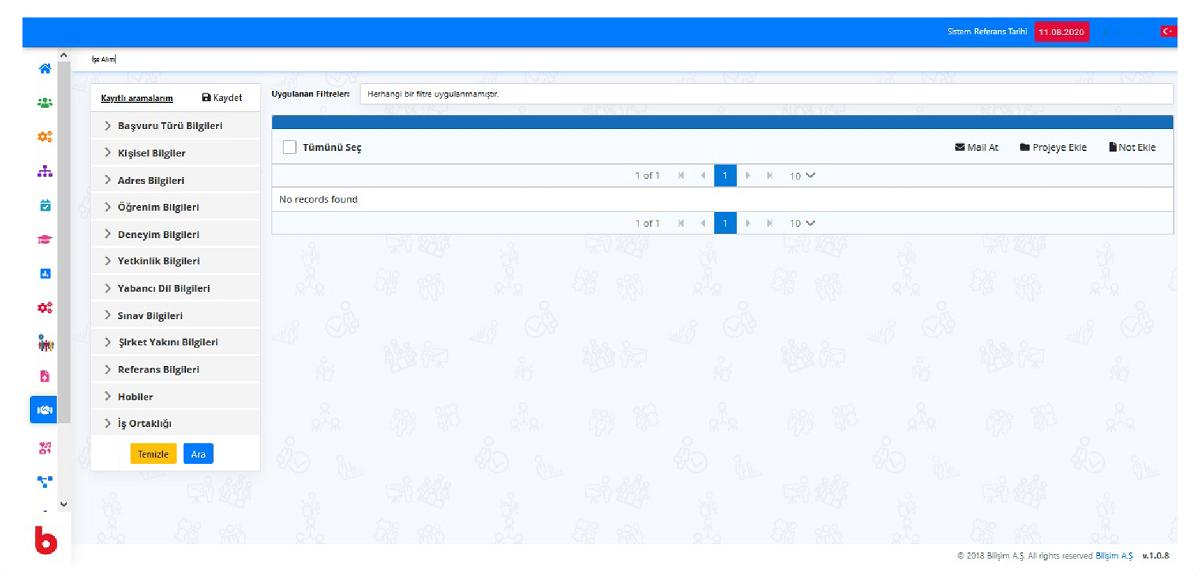Open the purple organization chart sidebar icon
Screen dimensions: 1200x581
click(44, 171)
